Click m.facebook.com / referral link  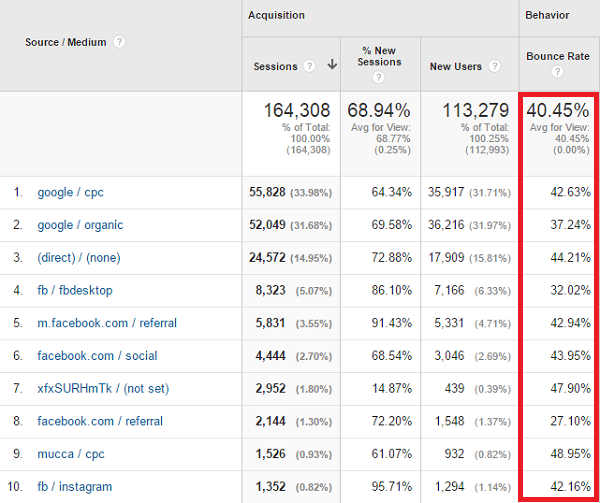click(x=107, y=323)
